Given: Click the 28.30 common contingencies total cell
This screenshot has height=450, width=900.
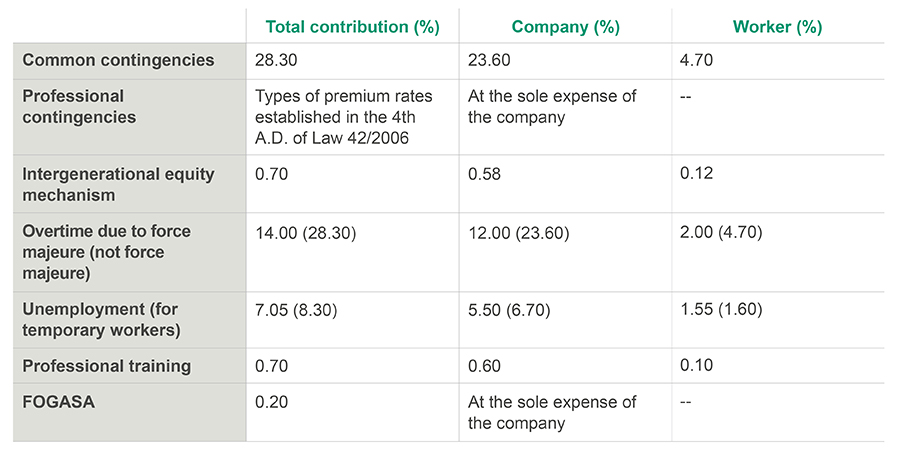Looking at the screenshot, I should click(x=276, y=60).
